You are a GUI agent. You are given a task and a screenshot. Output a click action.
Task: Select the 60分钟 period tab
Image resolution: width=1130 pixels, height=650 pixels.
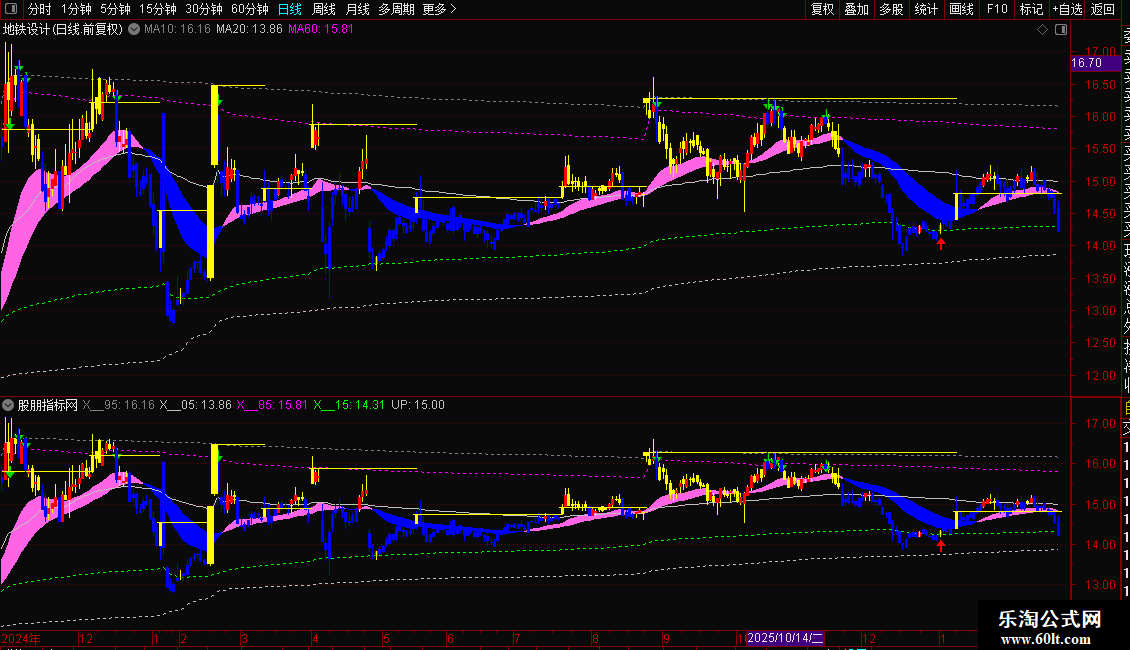(x=250, y=9)
